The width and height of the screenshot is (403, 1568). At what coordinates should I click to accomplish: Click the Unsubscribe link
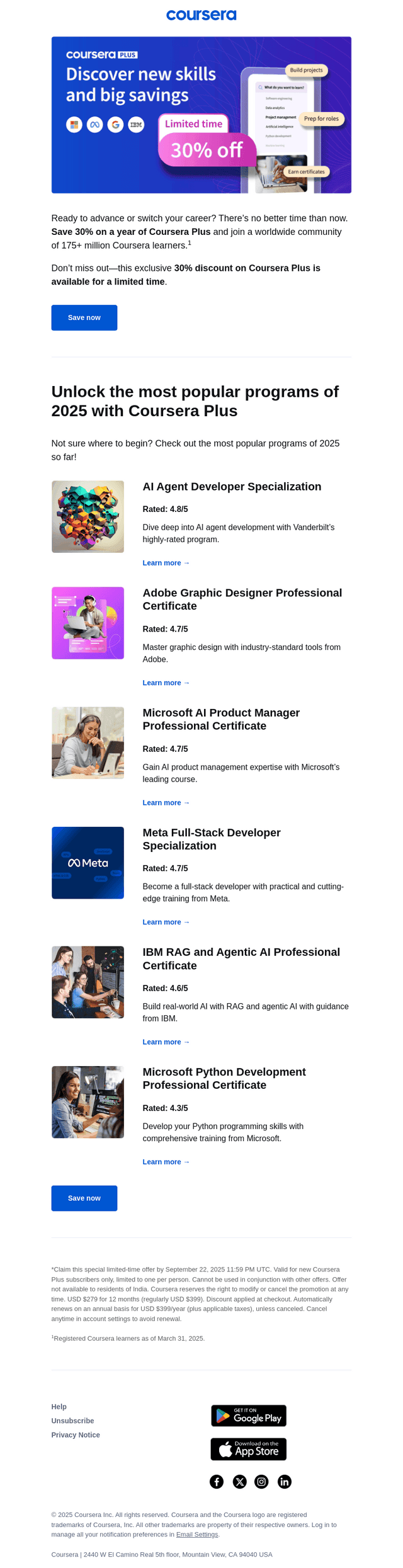click(x=73, y=1420)
